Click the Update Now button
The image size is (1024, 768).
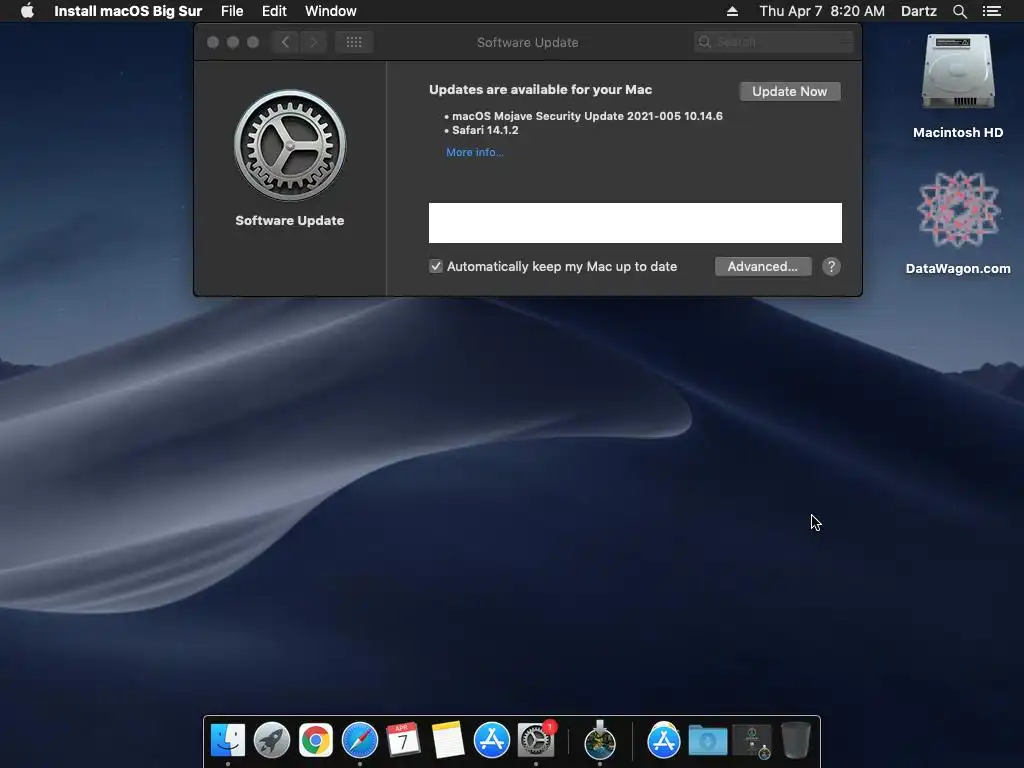[790, 91]
